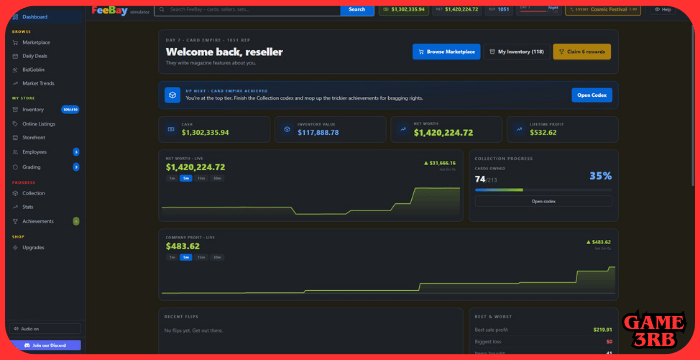Open the Stats page

tap(45, 207)
